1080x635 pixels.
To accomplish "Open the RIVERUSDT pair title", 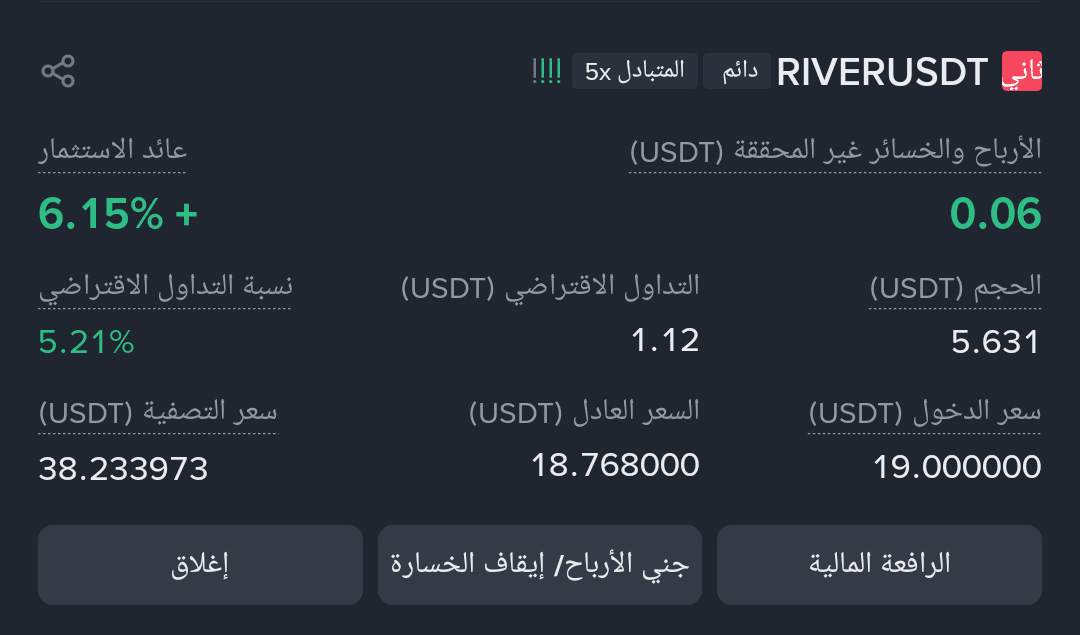I will [882, 72].
